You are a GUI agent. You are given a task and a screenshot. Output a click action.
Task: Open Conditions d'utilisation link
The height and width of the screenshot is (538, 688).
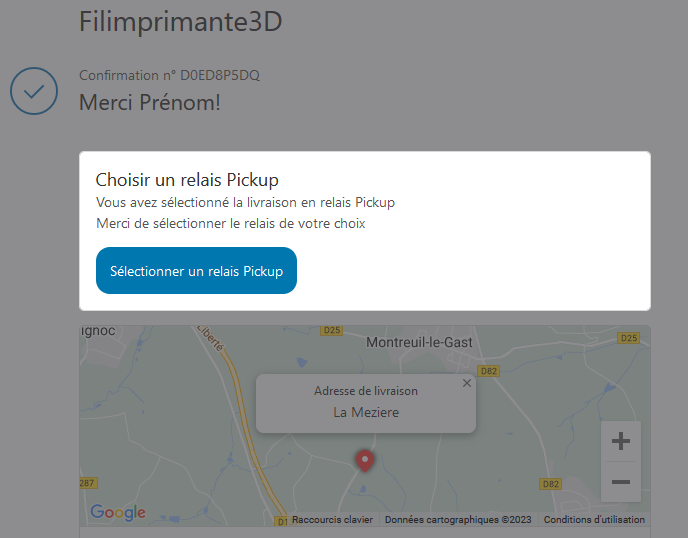(594, 520)
